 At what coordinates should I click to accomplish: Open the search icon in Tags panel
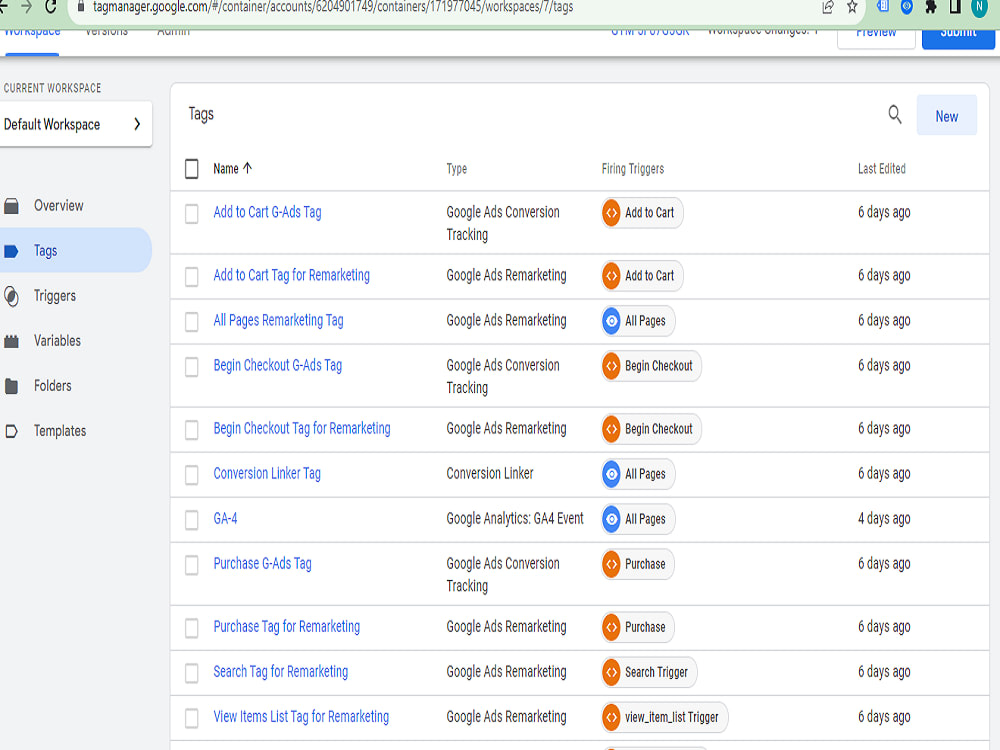point(895,115)
